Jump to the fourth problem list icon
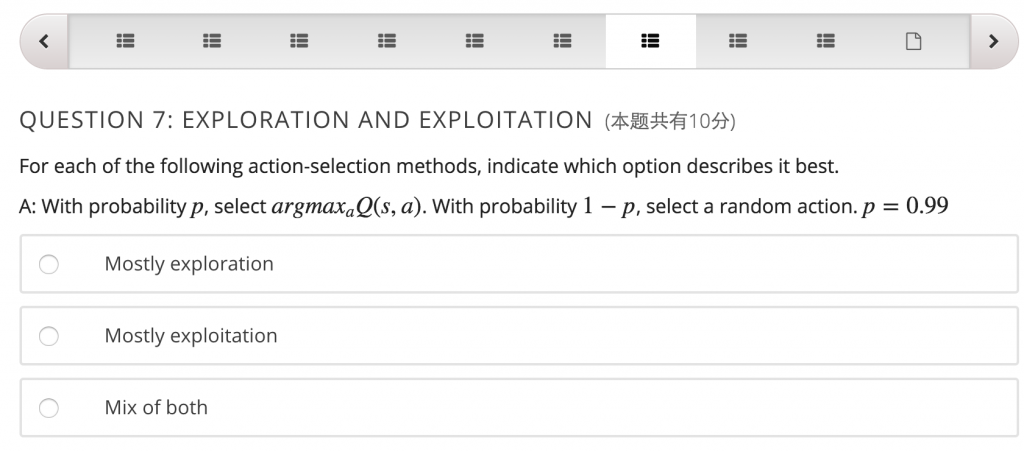This screenshot has width=1024, height=452. click(x=387, y=42)
